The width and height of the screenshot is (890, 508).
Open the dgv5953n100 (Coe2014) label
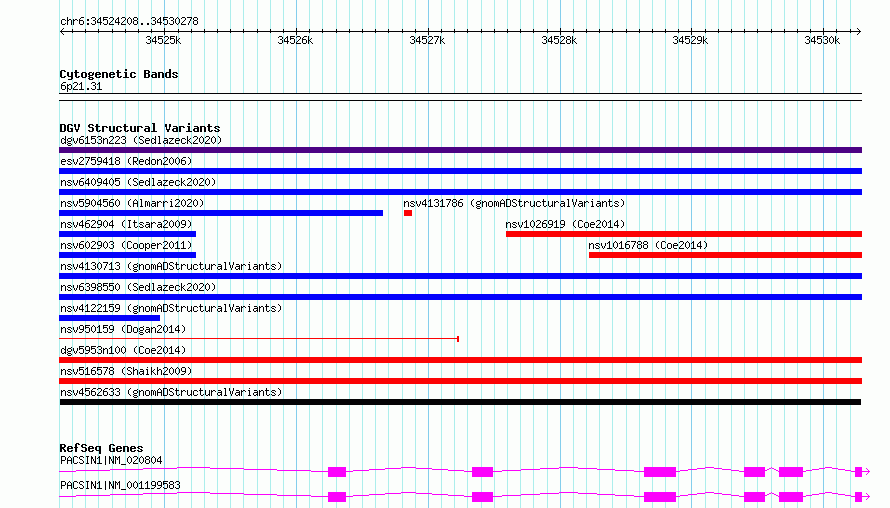(123, 350)
